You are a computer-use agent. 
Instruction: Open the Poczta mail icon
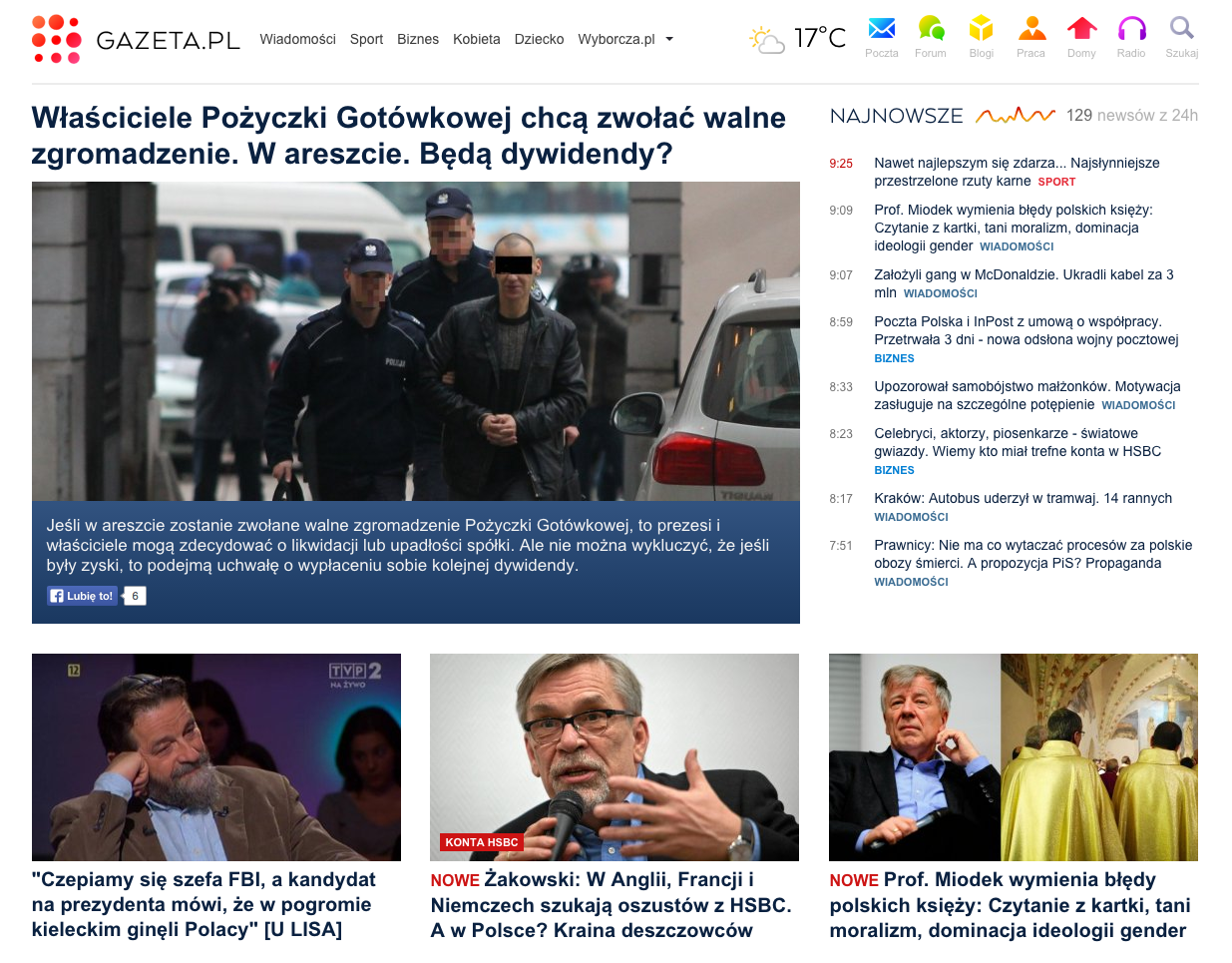click(x=882, y=28)
